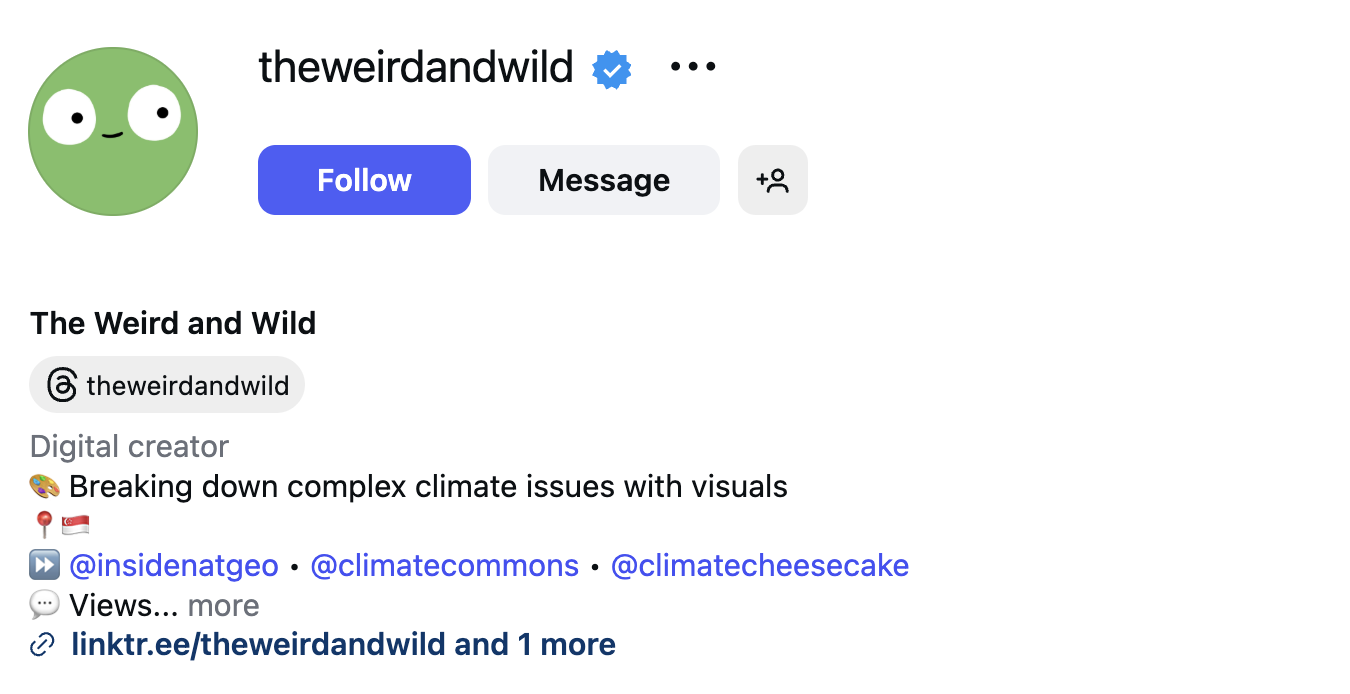
Task: Open the @climatecommons mention link
Action: click(444, 565)
